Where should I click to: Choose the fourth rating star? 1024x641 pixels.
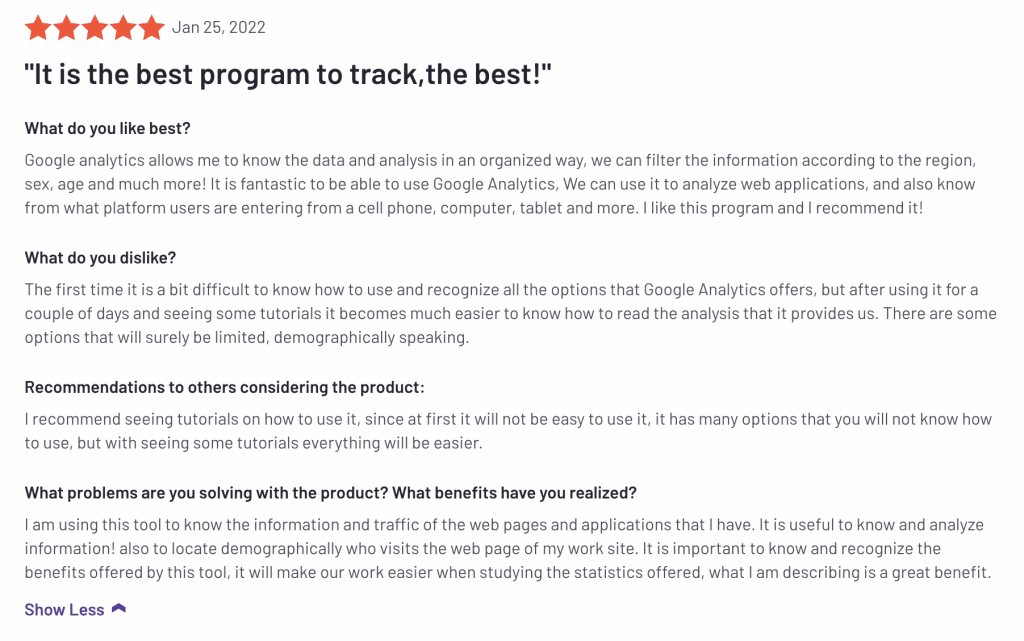coord(123,28)
